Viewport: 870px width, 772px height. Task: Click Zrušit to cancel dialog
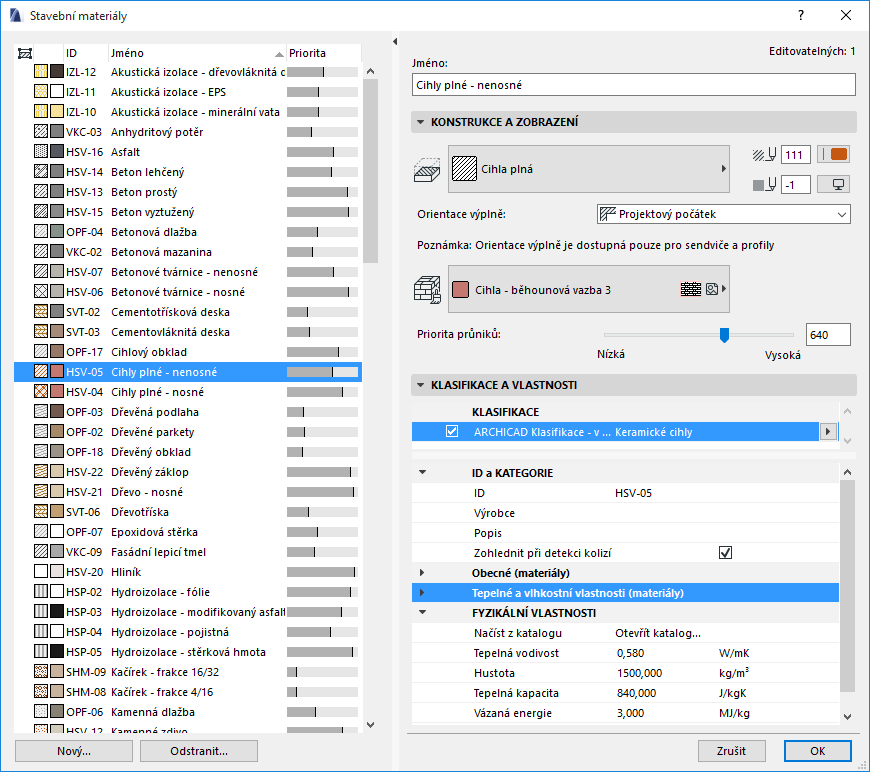[x=731, y=751]
